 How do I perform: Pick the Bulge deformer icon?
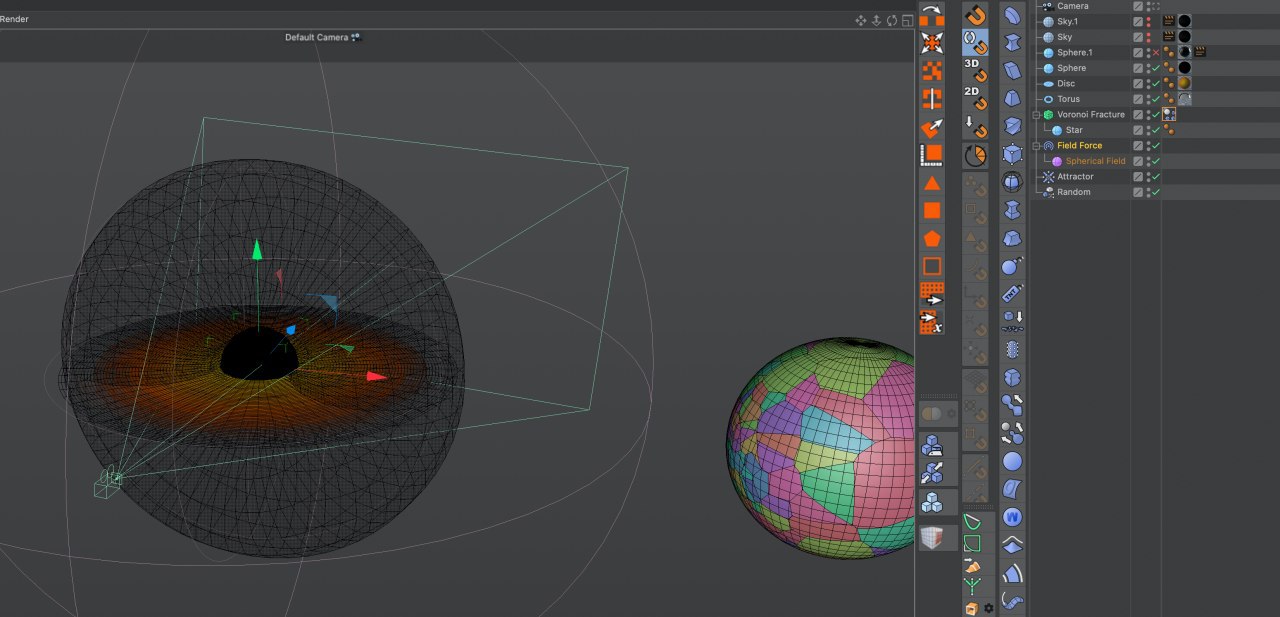point(1012,43)
